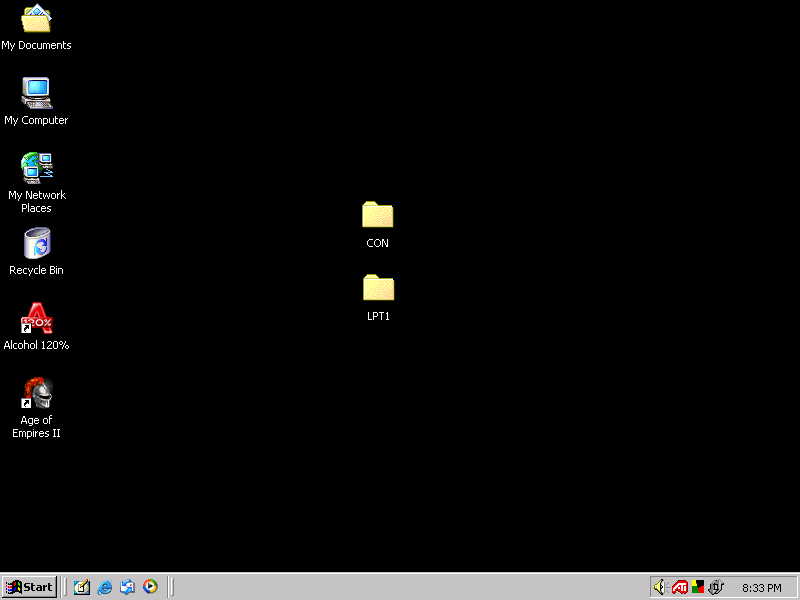Click Show Desktop in Quick Launch

point(82,587)
